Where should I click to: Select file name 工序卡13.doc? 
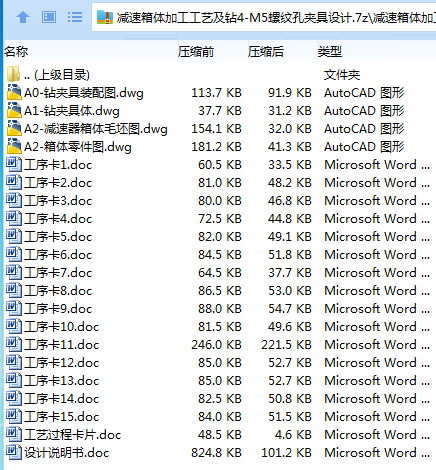(62, 381)
